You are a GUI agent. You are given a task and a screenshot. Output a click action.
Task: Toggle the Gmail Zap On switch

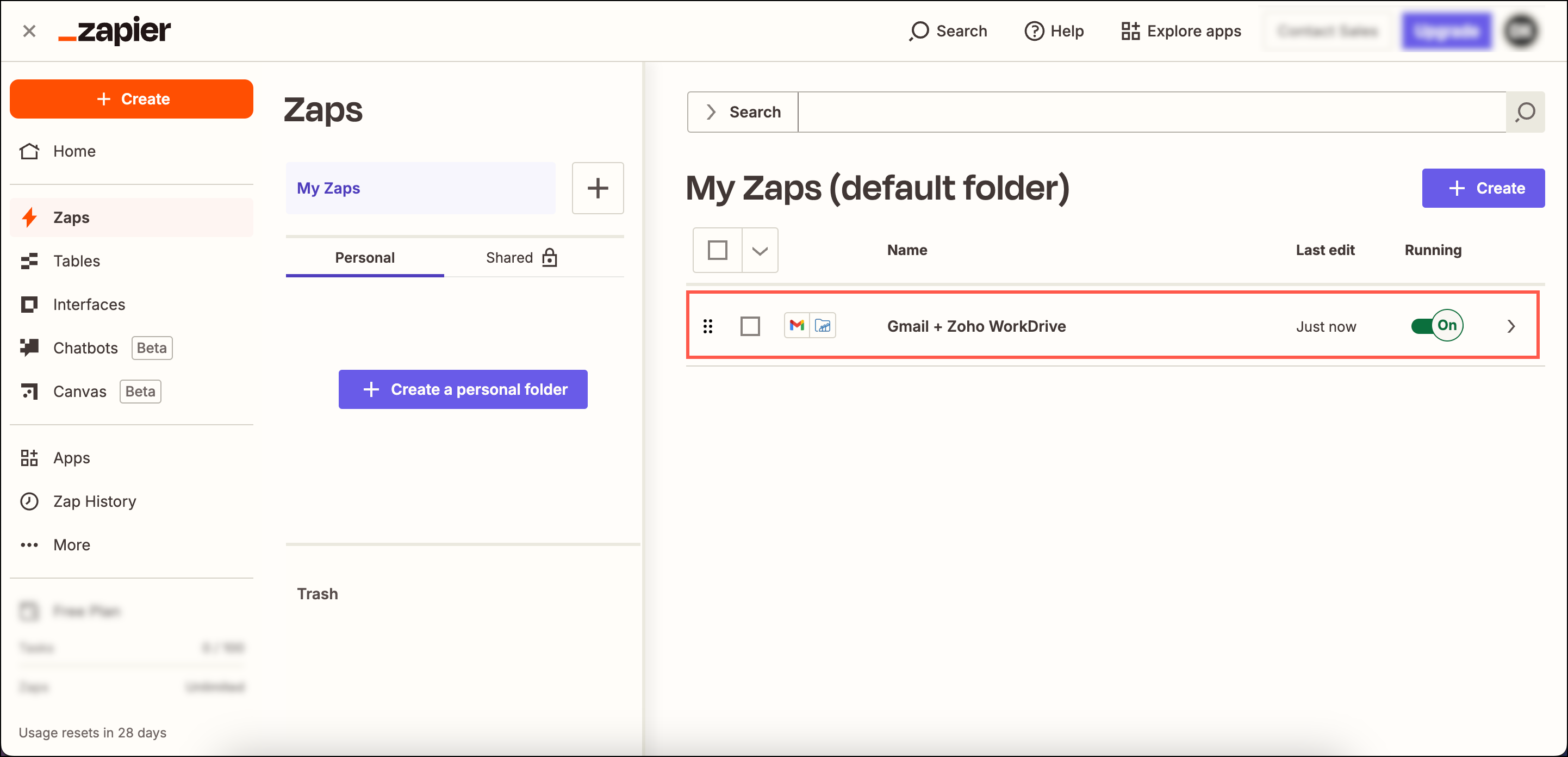pos(1437,326)
